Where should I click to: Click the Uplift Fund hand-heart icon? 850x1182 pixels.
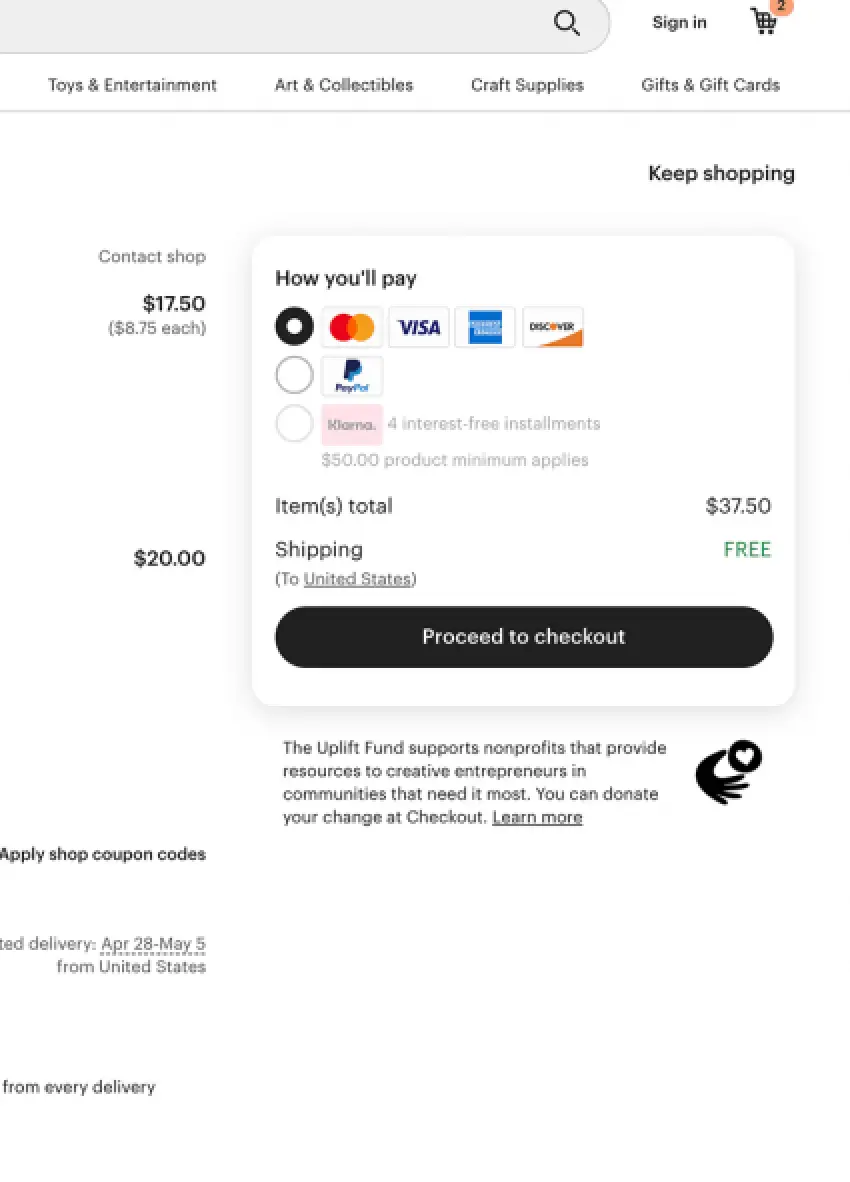coord(729,772)
